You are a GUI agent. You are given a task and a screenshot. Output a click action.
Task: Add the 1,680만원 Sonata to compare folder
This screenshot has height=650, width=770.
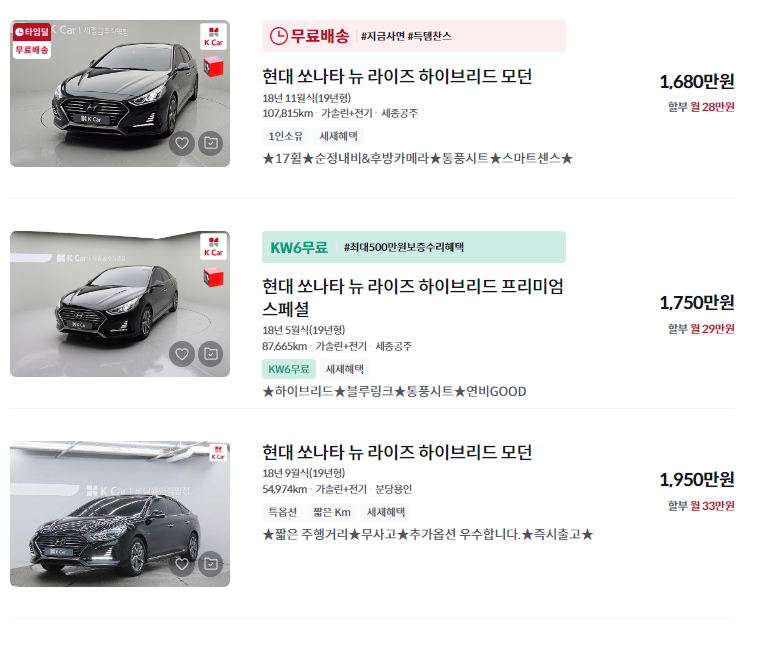pos(211,143)
